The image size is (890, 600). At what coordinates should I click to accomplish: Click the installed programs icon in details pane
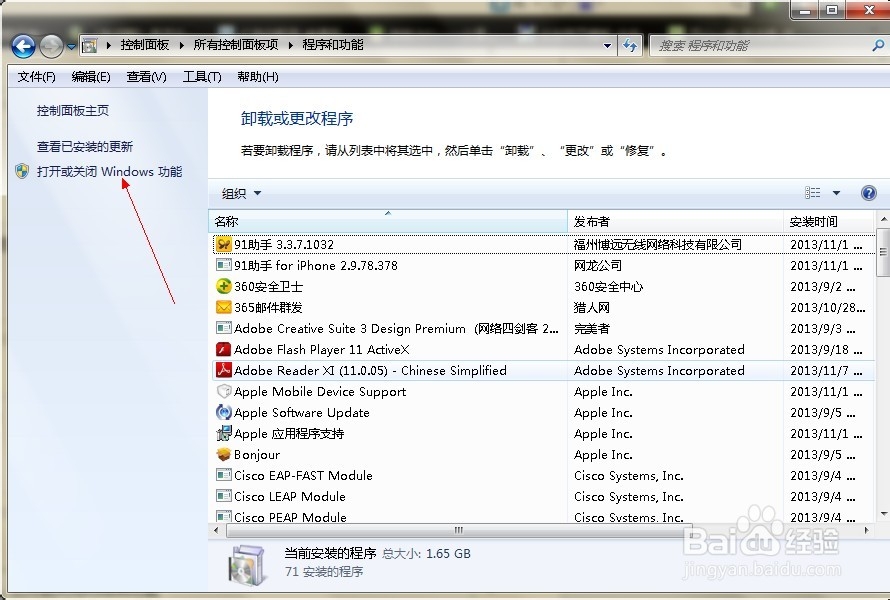pos(247,564)
